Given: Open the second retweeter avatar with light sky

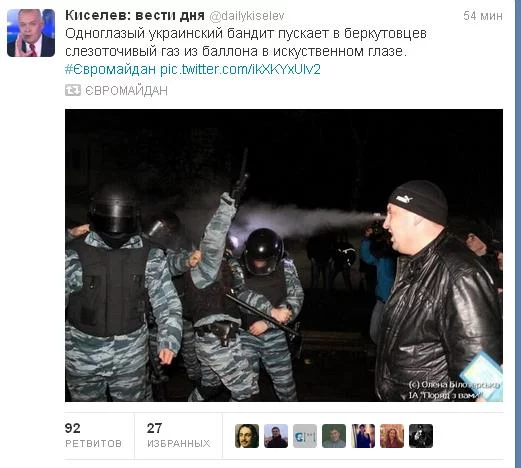Looking at the screenshot, I should coord(276,436).
